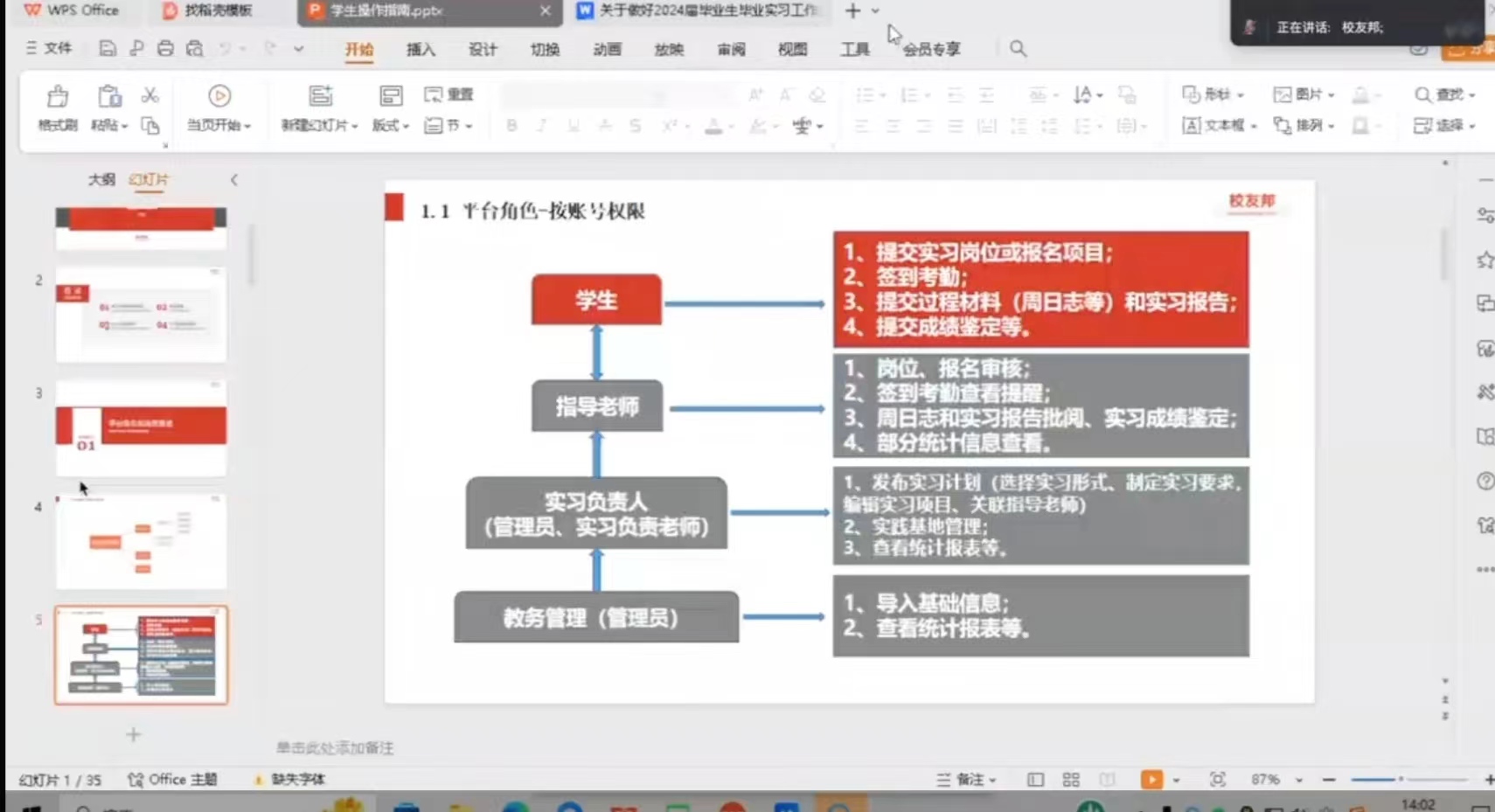Click the Cut scissors icon

pyautogui.click(x=150, y=95)
